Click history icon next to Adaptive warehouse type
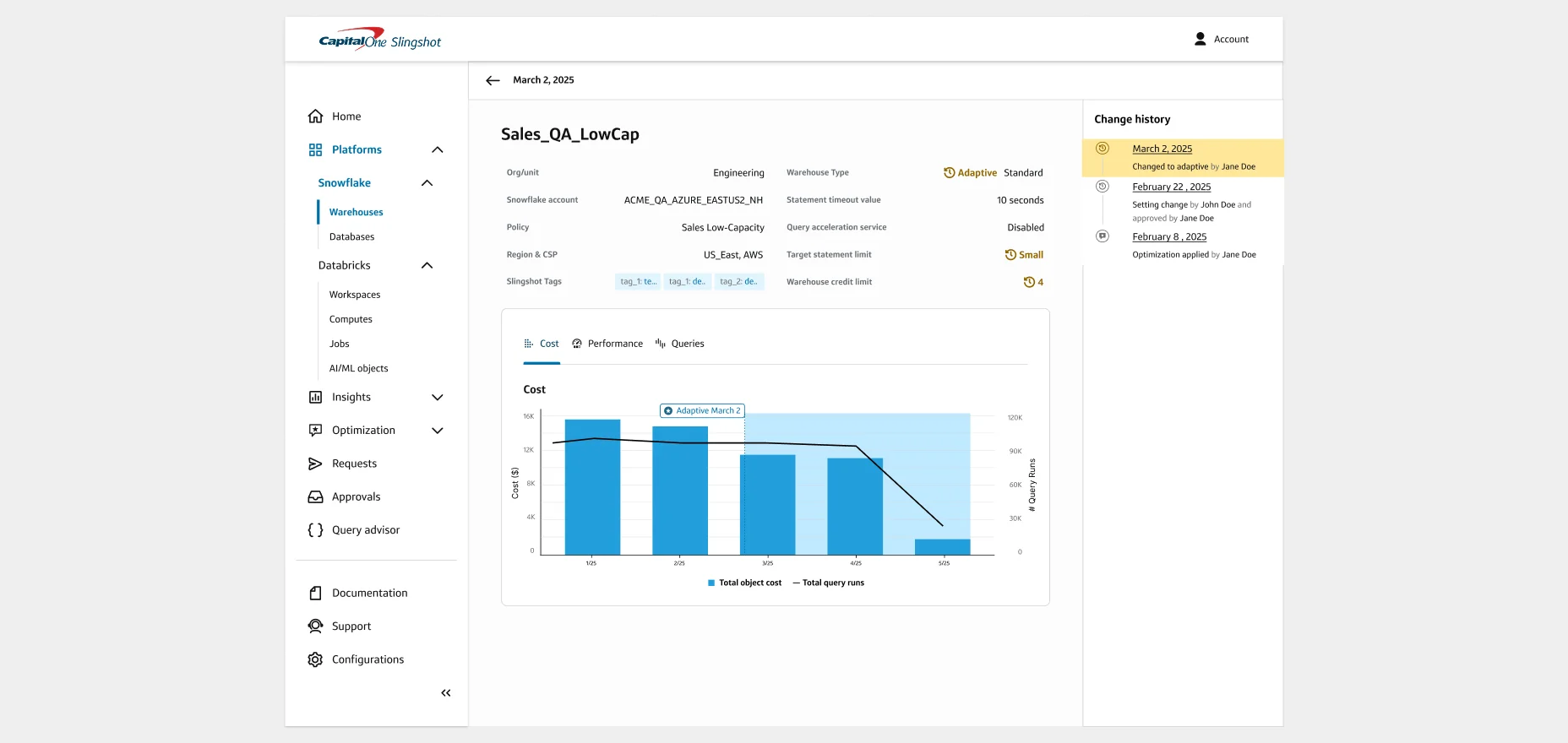The width and height of the screenshot is (1568, 743). [950, 173]
